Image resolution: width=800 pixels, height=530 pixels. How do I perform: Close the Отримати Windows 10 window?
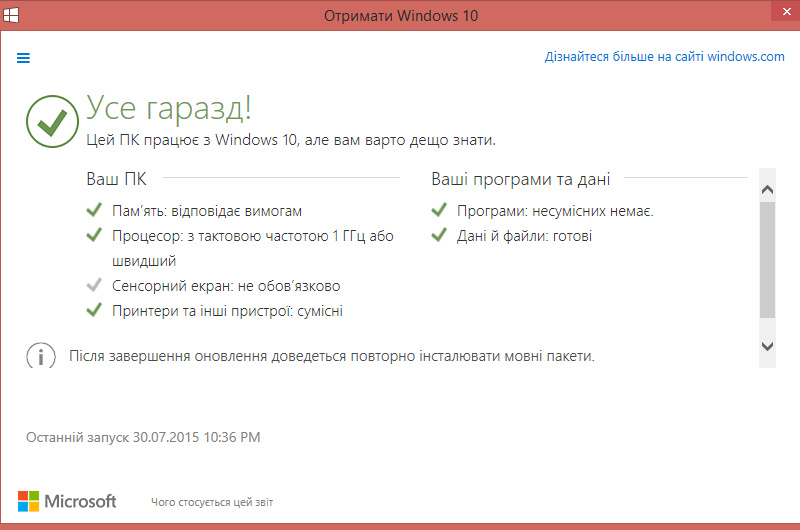pyautogui.click(x=786, y=11)
